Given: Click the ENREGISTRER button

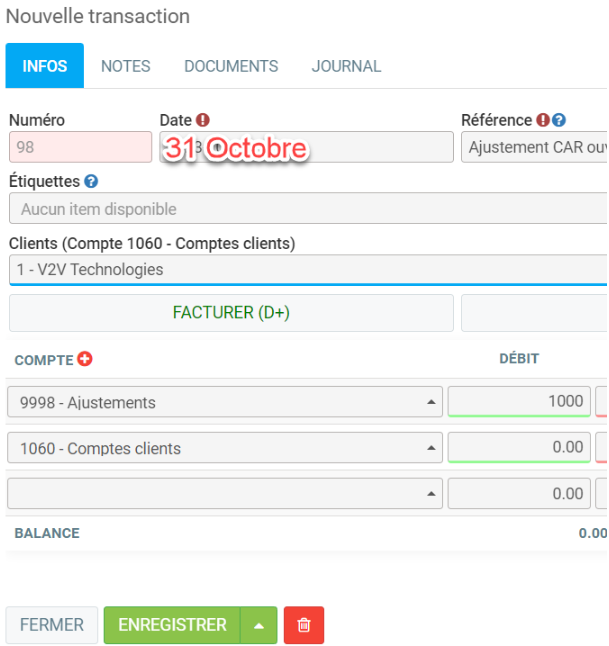Looking at the screenshot, I should (172, 625).
